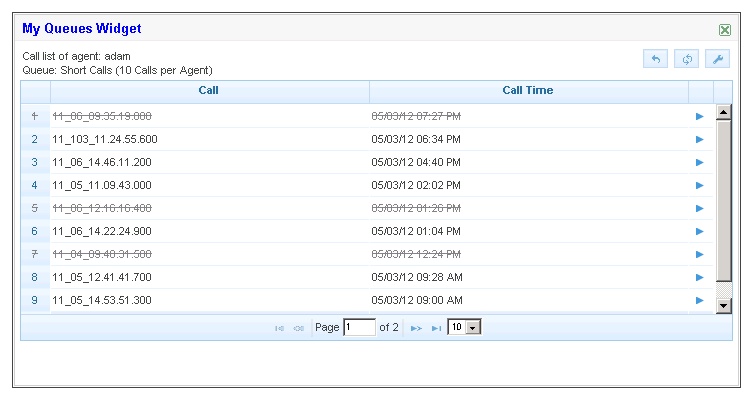Play call 11_05_14.53.51.300
The height and width of the screenshot is (405, 749).
(x=700, y=300)
